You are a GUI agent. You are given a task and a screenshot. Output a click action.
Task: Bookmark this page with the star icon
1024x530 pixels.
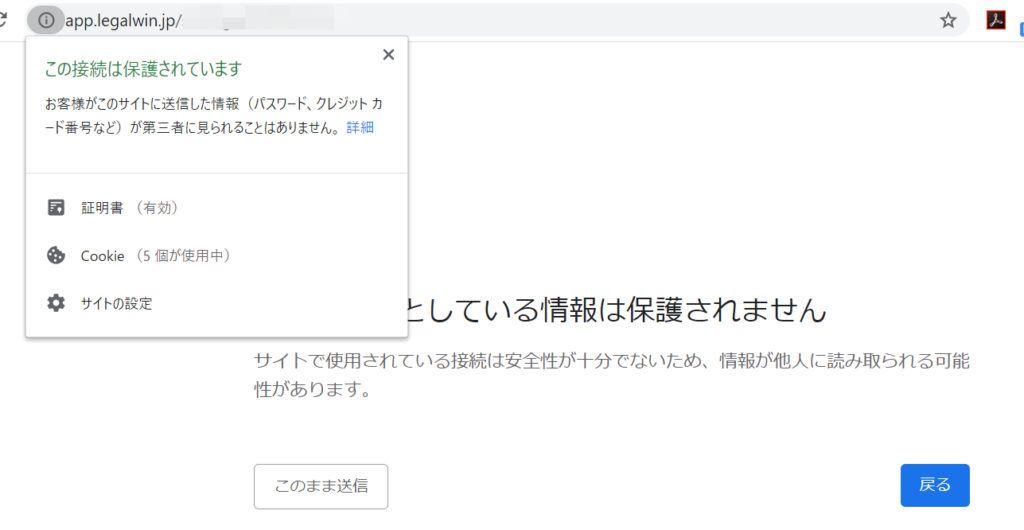(948, 20)
